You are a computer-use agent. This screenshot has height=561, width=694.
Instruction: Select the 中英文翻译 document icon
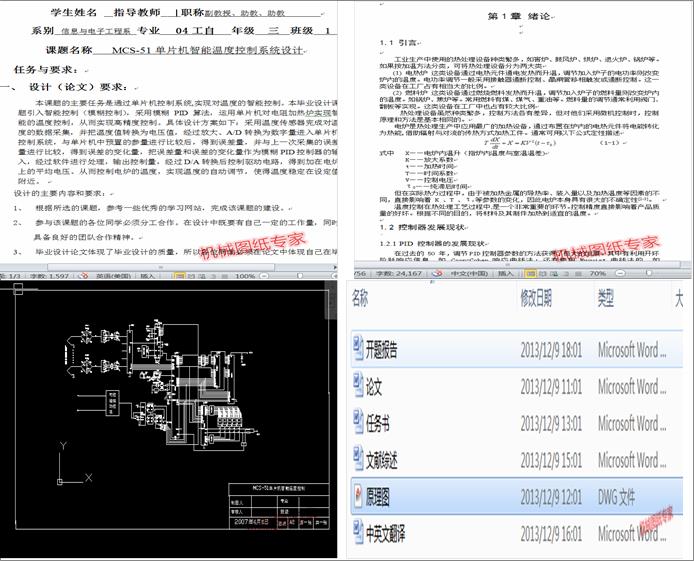[x=358, y=533]
